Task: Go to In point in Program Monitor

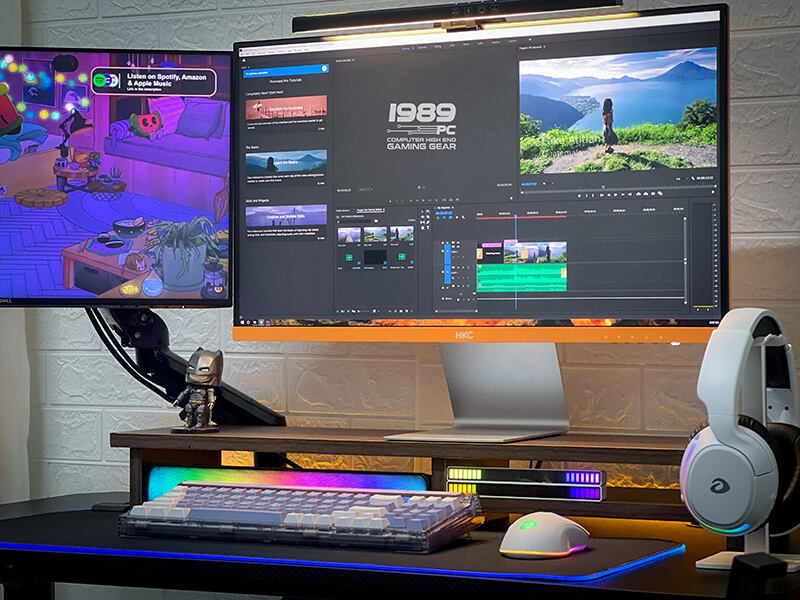Action: [x=601, y=195]
